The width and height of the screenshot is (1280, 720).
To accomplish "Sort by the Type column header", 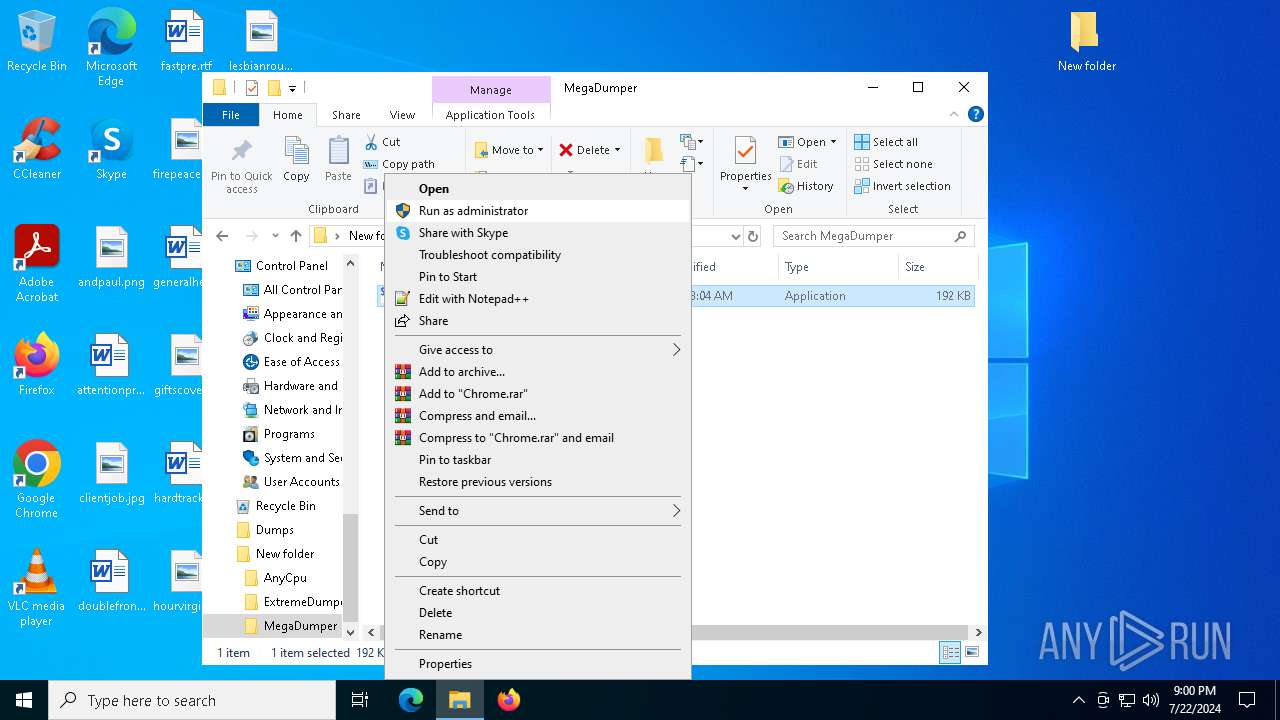I will [838, 267].
